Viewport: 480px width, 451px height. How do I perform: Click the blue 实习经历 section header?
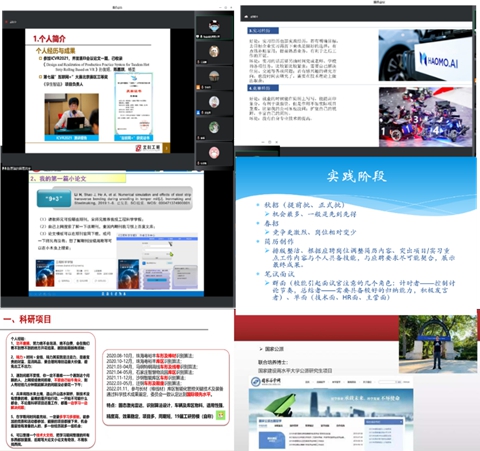[x=263, y=31]
